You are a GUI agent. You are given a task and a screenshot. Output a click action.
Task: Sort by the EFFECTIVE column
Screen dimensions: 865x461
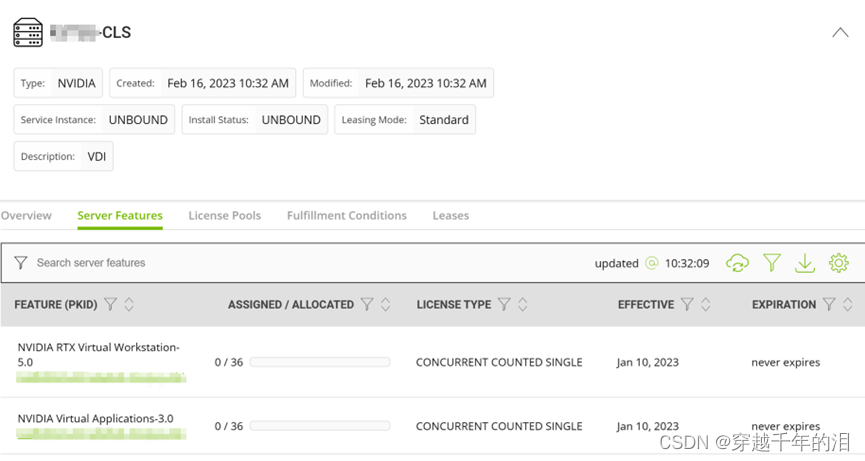706,304
